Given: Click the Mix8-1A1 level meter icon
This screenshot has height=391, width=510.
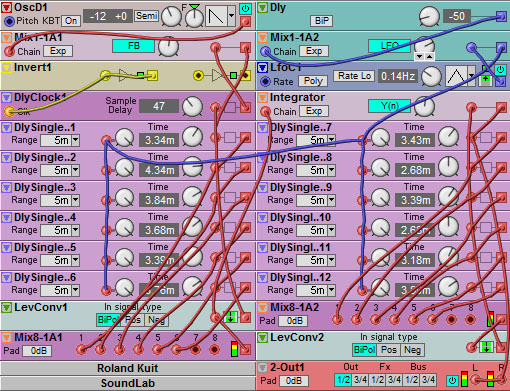Looking at the screenshot, I should [235, 349].
